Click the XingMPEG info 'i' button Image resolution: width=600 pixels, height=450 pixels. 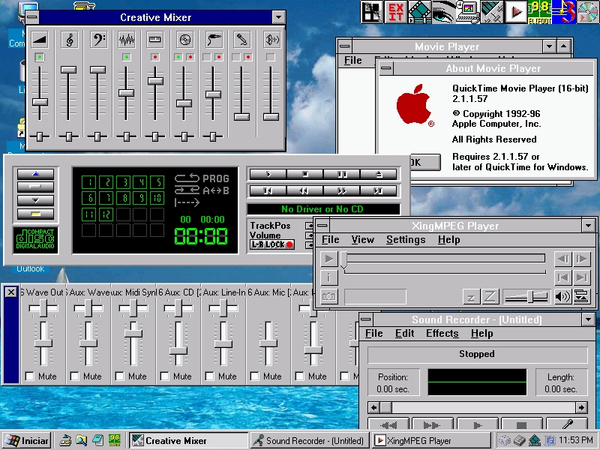pyautogui.click(x=328, y=277)
